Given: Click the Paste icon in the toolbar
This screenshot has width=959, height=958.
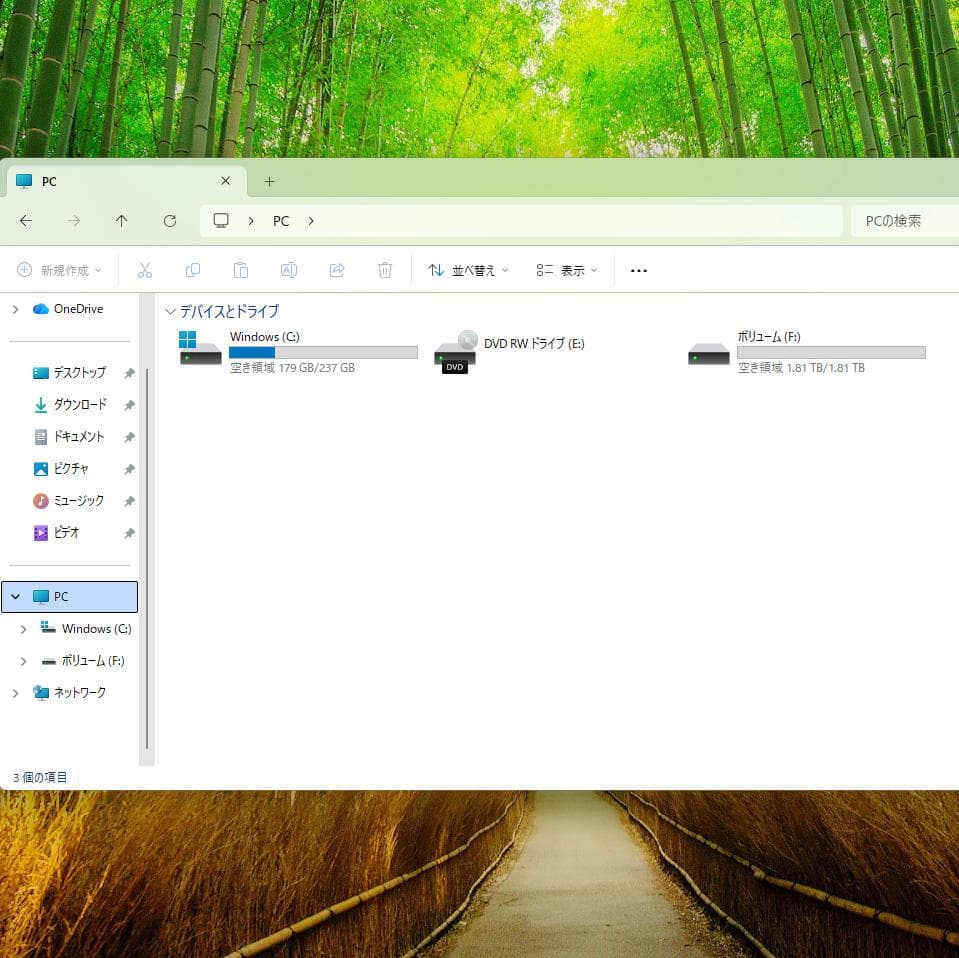Looking at the screenshot, I should [x=241, y=270].
